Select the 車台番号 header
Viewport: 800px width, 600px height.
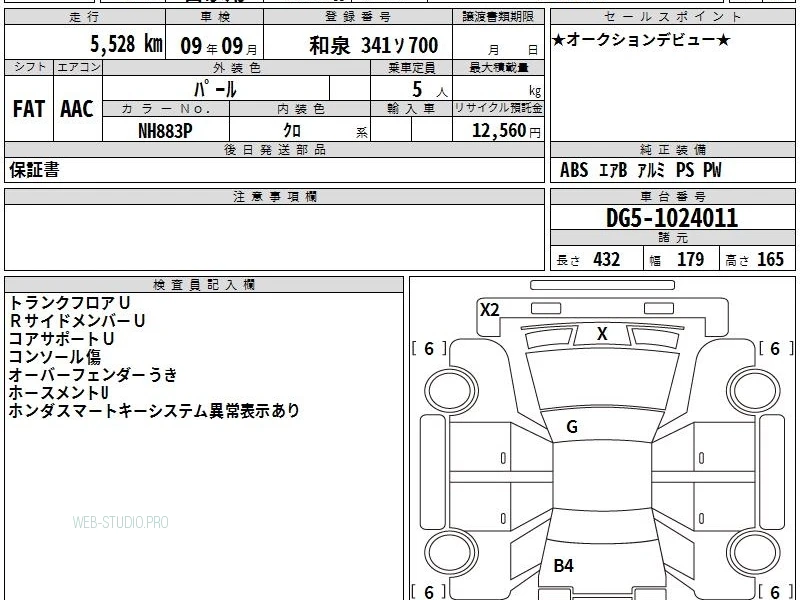pyautogui.click(x=673, y=196)
